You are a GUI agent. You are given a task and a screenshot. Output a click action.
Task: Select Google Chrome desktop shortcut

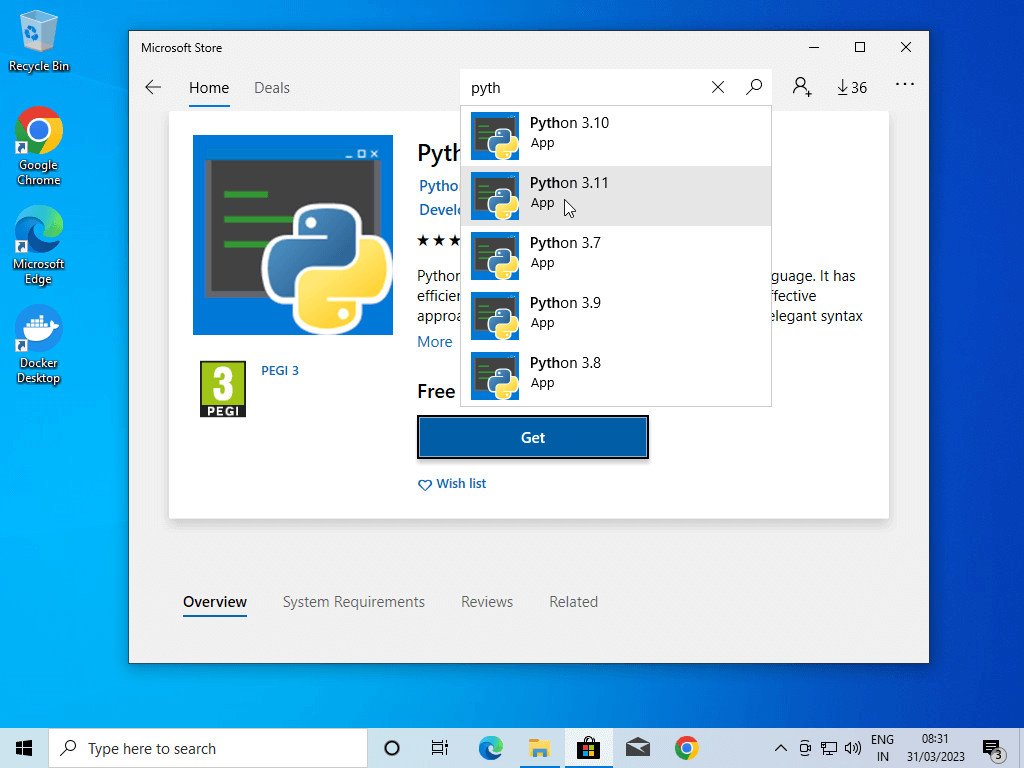(x=39, y=147)
